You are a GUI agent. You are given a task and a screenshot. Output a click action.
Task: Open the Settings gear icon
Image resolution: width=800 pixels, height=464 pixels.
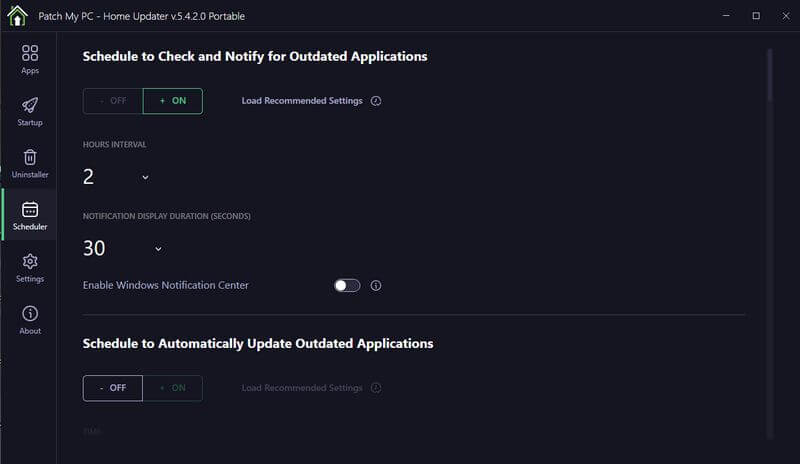tap(30, 262)
